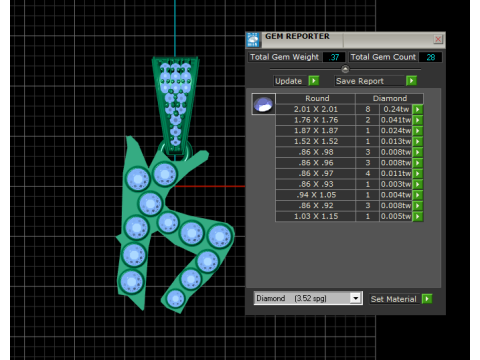Screen dimensions: 480x360
Task: Click the panel collapse slider handle
Action: [345, 69]
